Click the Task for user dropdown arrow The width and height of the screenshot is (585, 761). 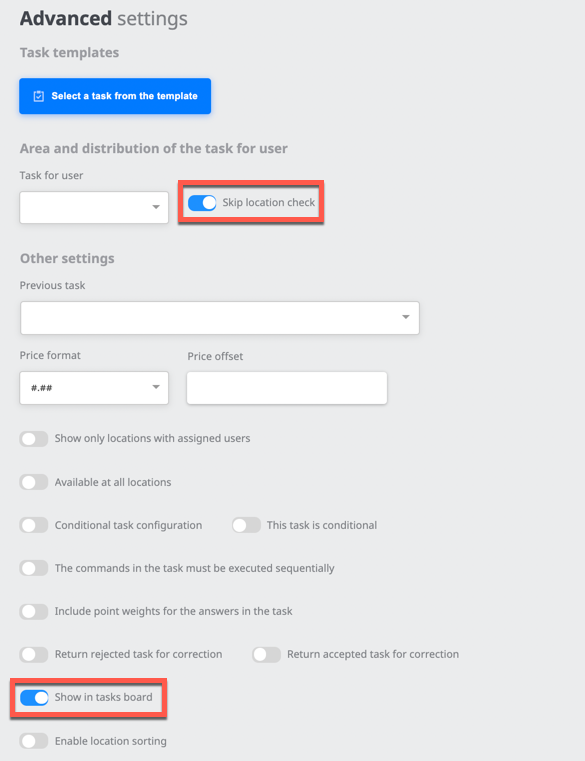click(x=156, y=207)
